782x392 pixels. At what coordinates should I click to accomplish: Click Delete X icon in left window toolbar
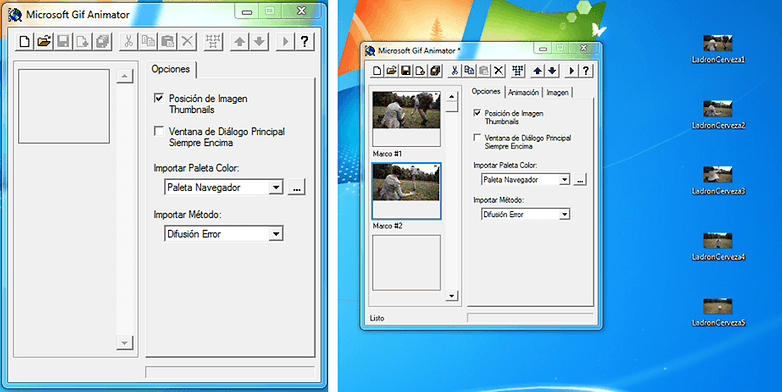tap(188, 41)
